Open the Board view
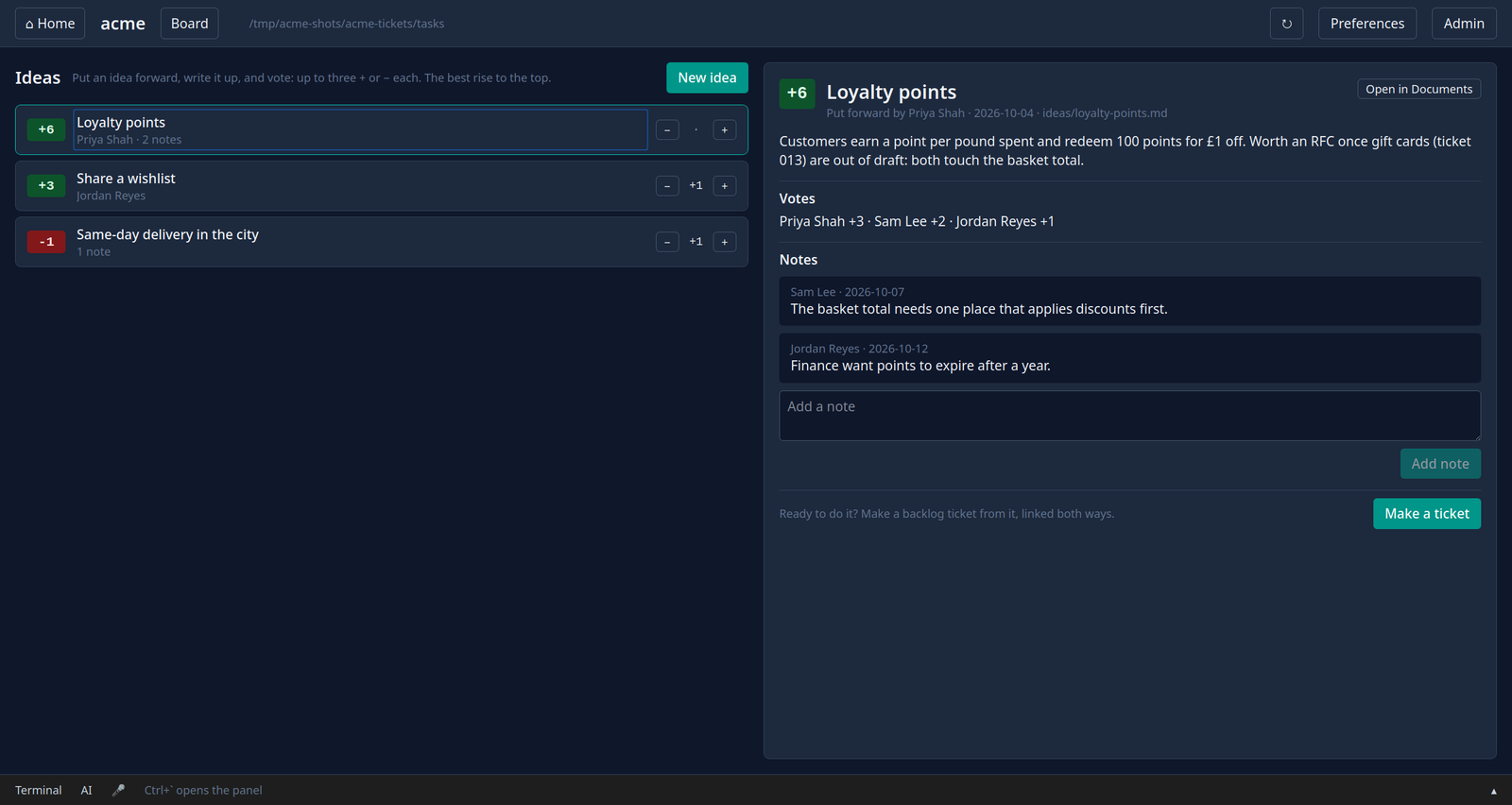 [189, 24]
